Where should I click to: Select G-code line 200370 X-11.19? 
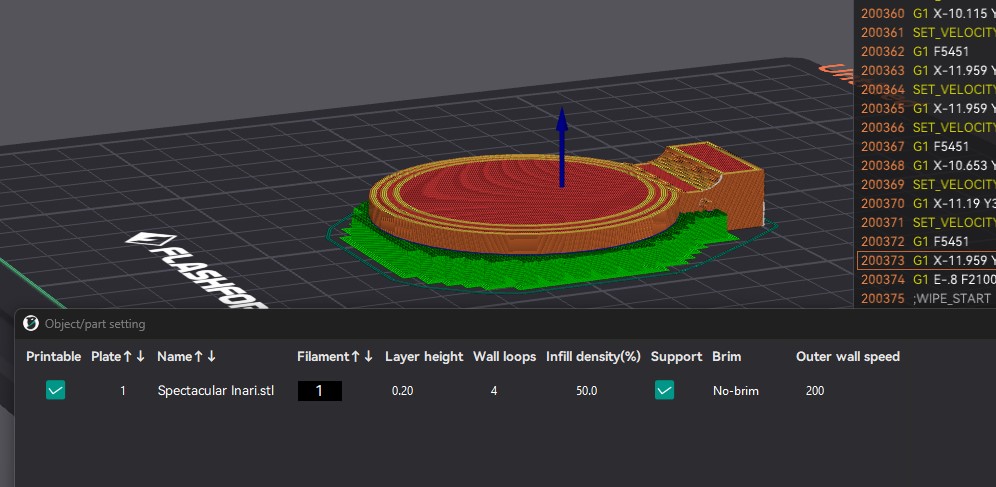(927, 204)
